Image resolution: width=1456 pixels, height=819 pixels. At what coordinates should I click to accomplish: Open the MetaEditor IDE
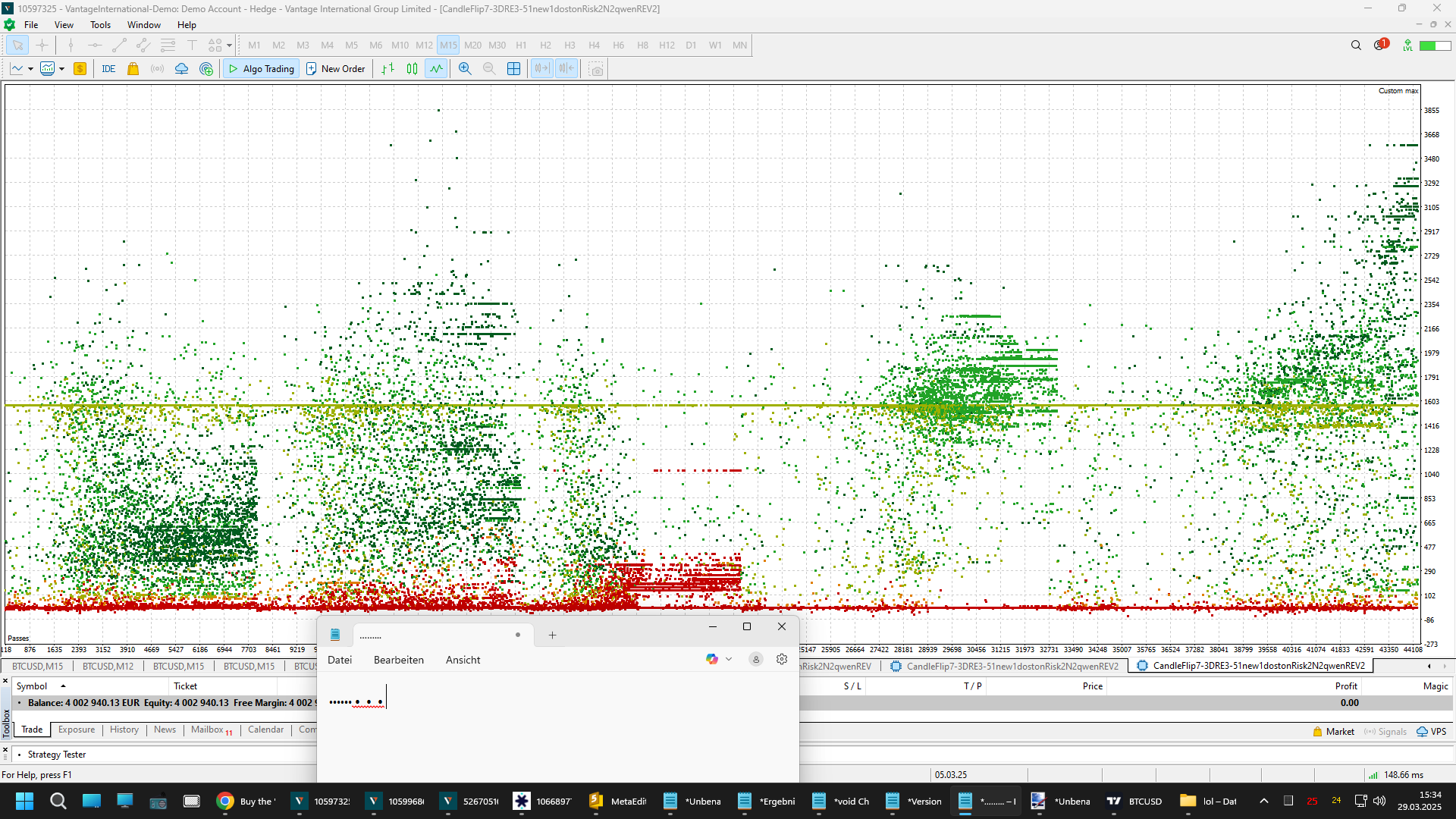click(108, 69)
